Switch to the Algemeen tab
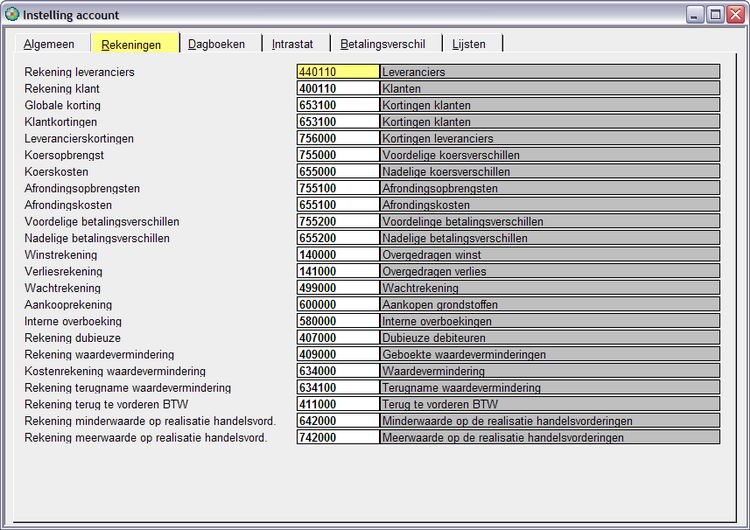The height and width of the screenshot is (530, 750). click(49, 44)
